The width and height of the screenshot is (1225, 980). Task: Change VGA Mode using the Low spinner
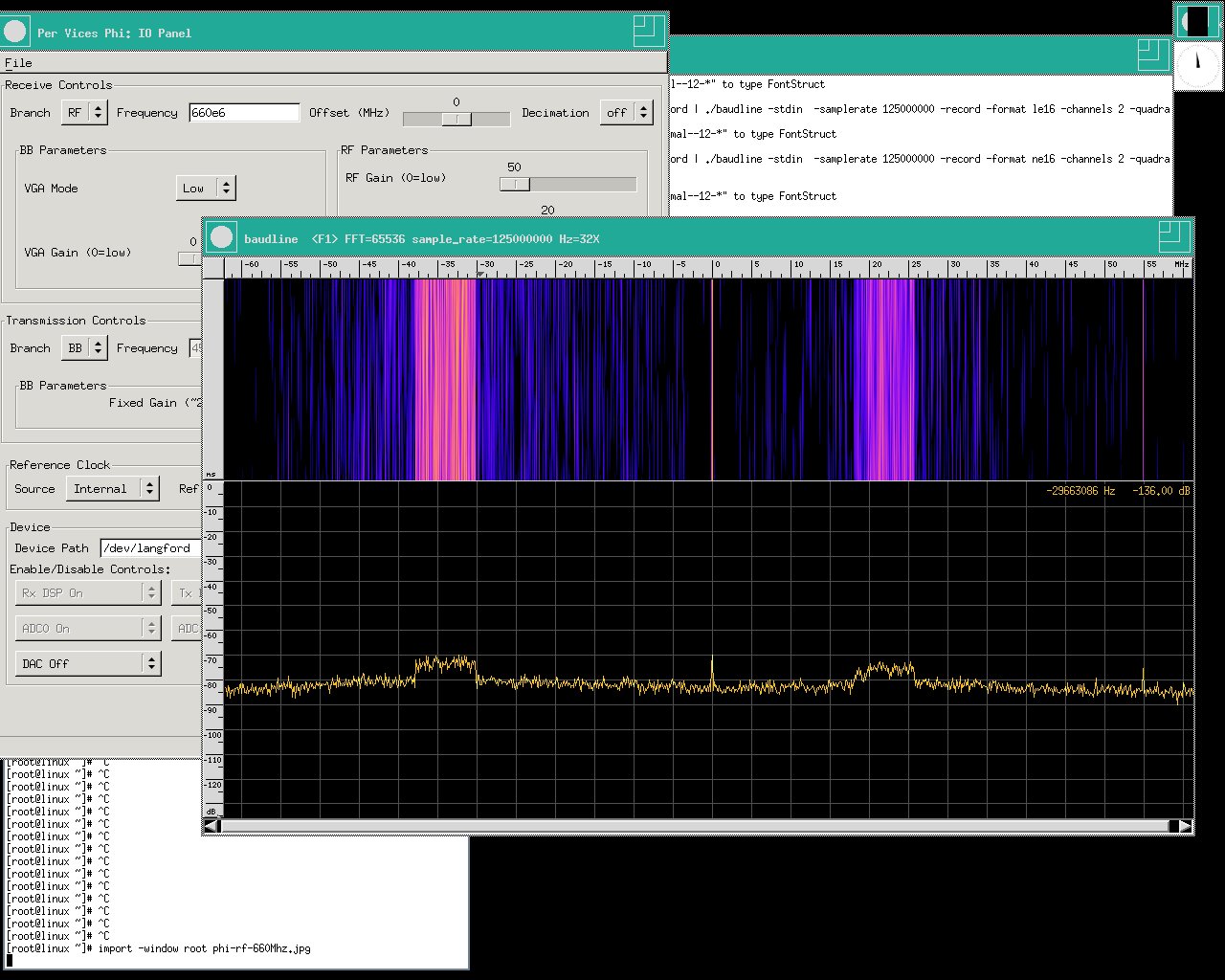click(205, 188)
